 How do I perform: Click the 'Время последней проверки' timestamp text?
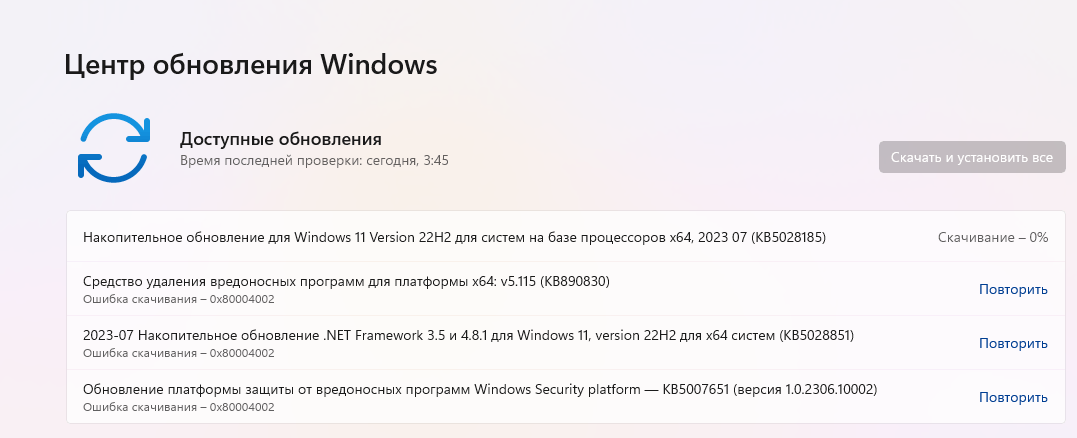click(x=314, y=161)
